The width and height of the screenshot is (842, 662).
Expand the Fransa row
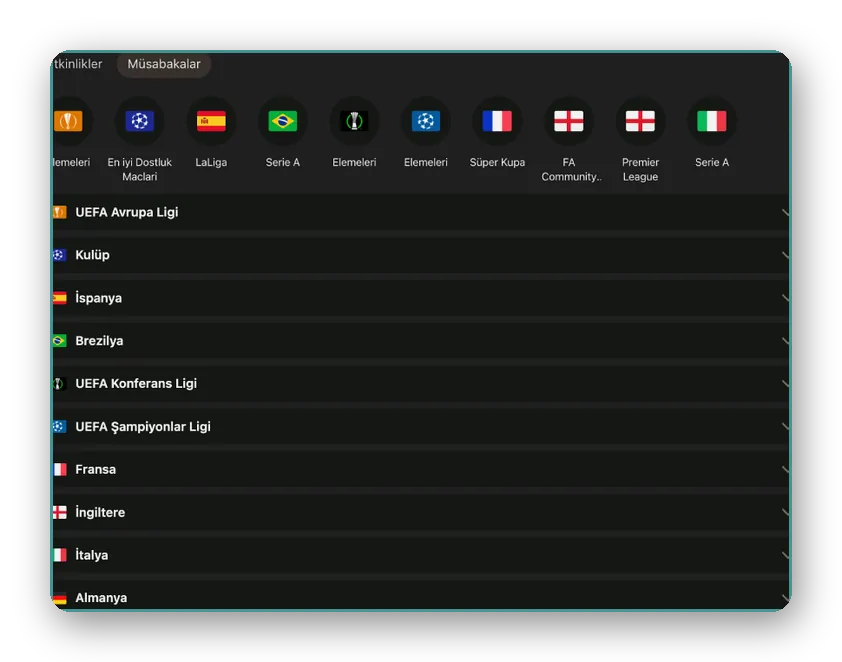(420, 470)
